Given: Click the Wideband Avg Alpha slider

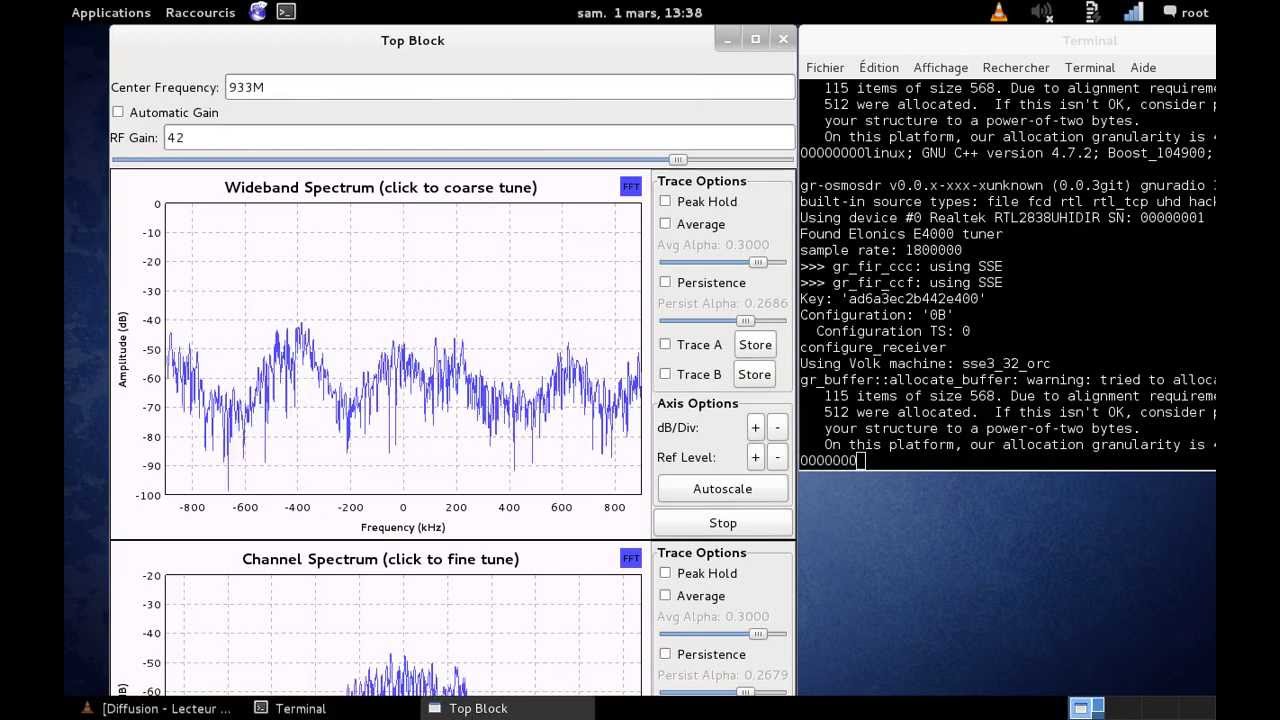Looking at the screenshot, I should pyautogui.click(x=722, y=262).
